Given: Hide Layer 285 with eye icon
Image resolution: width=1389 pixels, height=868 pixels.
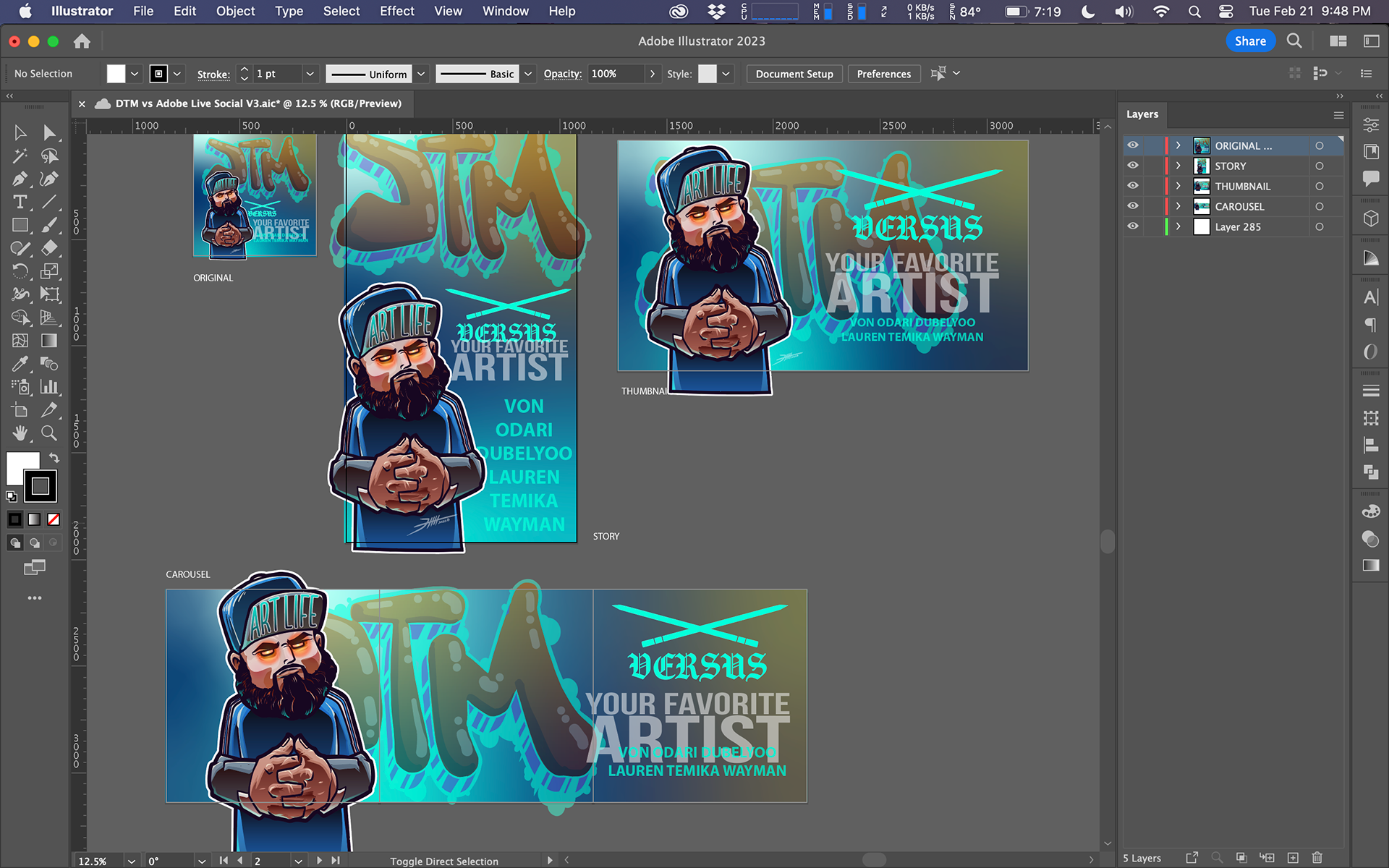Looking at the screenshot, I should point(1133,226).
